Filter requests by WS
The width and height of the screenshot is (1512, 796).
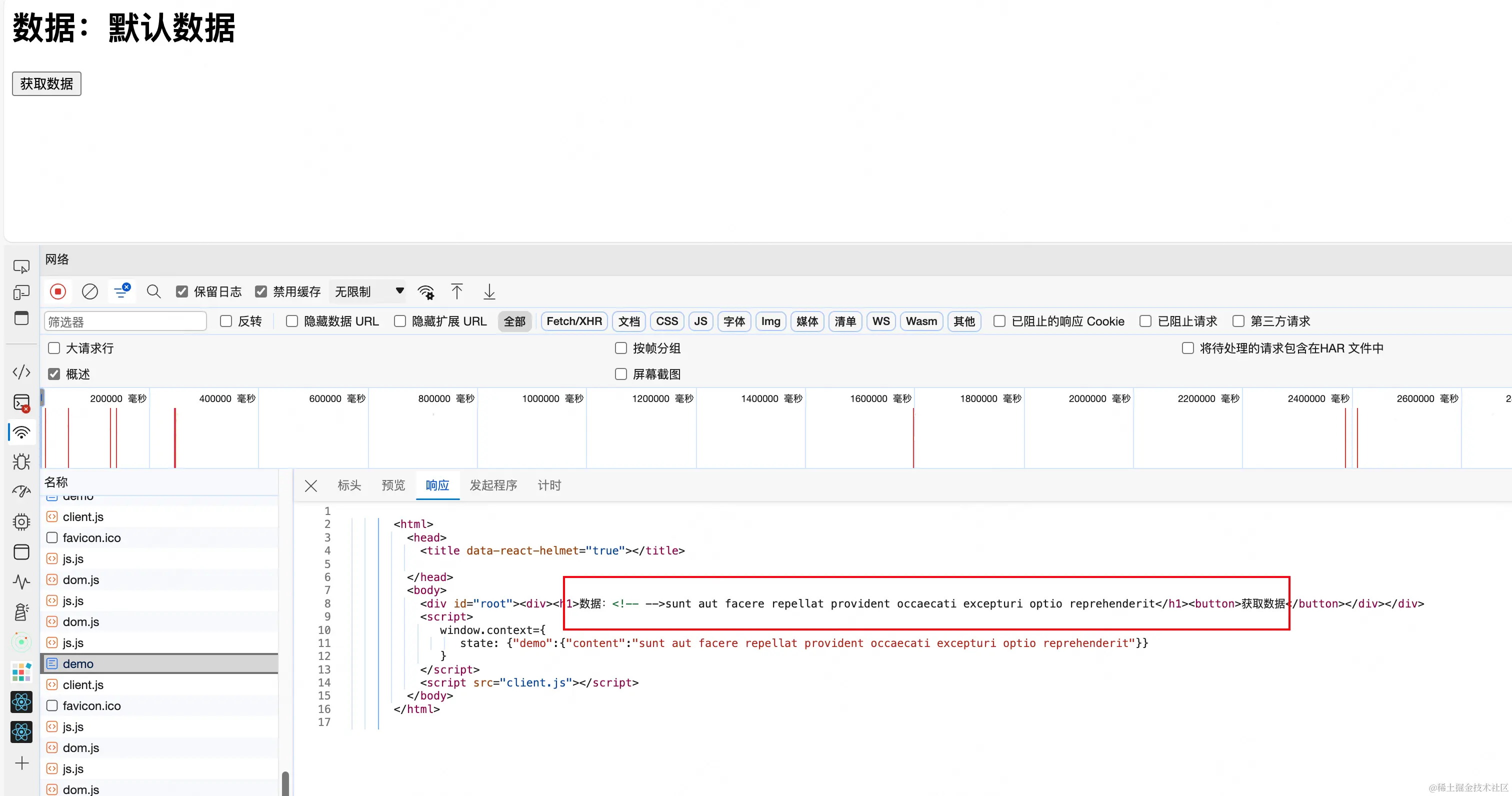pyautogui.click(x=881, y=321)
